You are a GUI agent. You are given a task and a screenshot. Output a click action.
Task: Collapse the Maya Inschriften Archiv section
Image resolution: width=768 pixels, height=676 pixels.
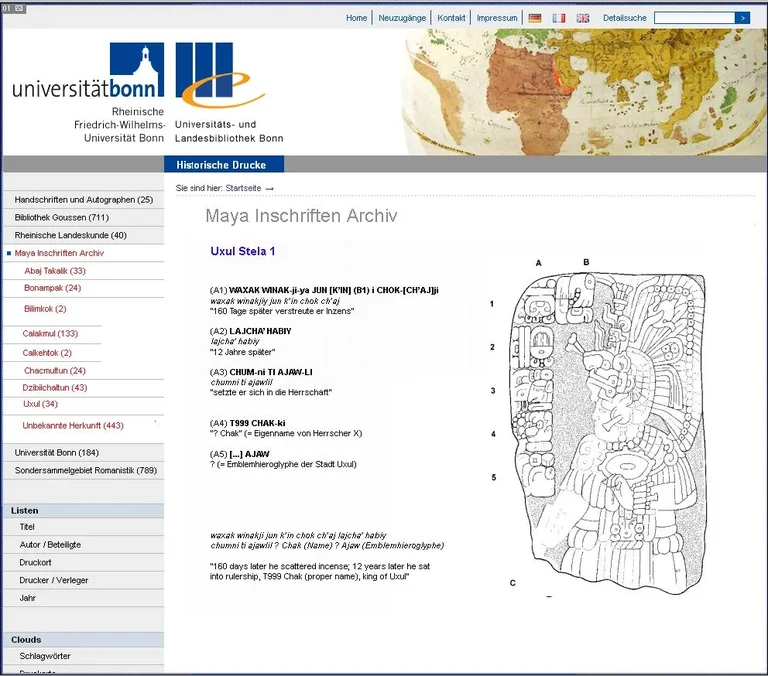59,253
